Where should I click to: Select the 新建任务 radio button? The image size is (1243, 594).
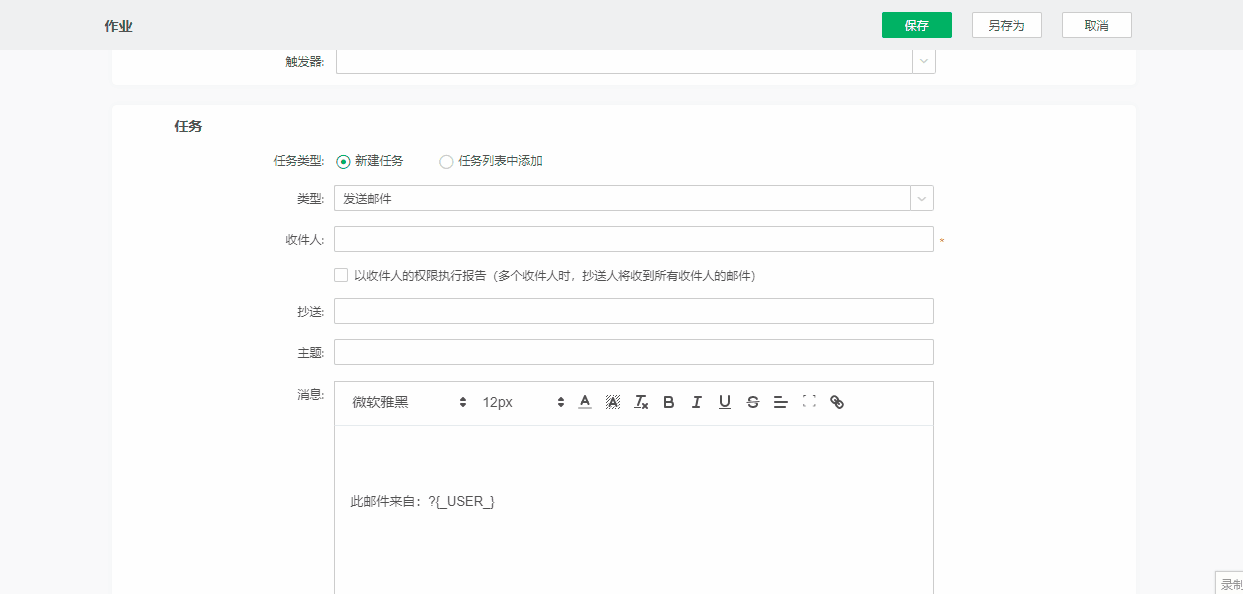[x=341, y=160]
